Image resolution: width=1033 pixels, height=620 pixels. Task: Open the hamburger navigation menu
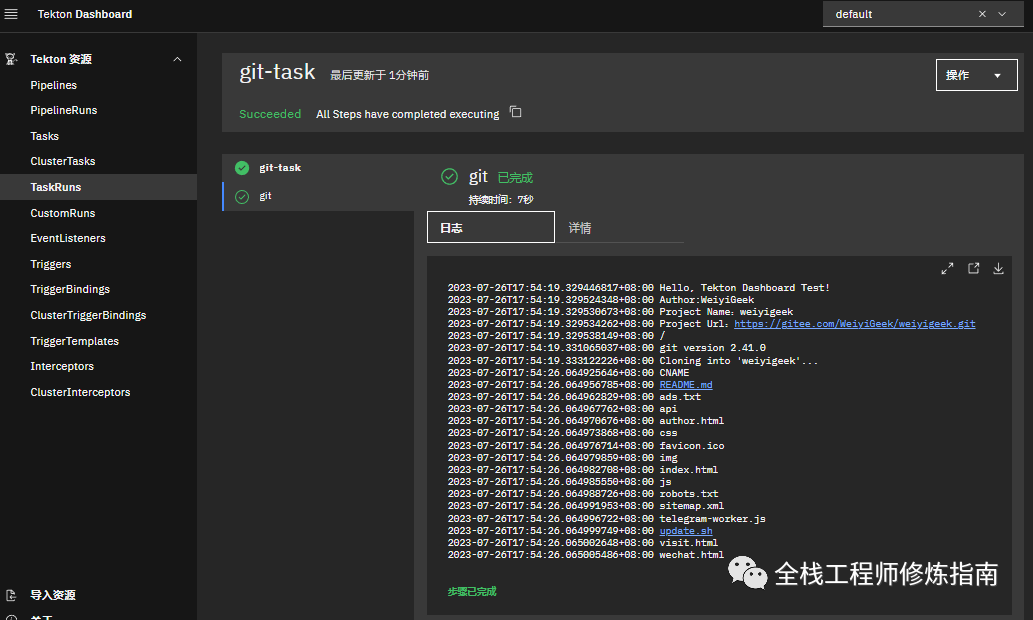pyautogui.click(x=11, y=14)
